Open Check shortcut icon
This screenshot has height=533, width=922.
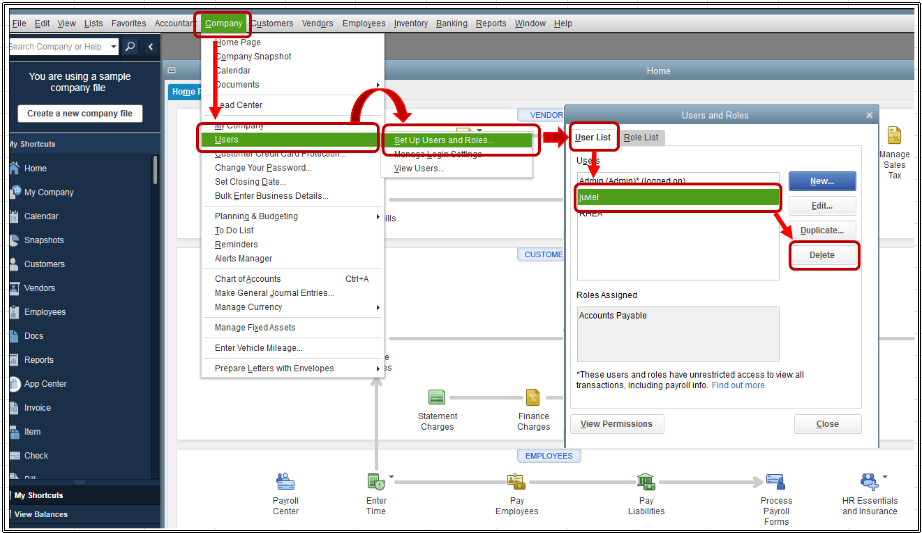14,456
